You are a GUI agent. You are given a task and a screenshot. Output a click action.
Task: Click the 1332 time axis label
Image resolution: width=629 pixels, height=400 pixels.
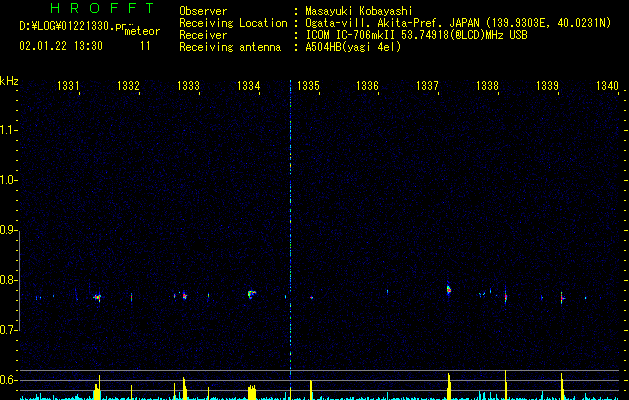tap(128, 86)
